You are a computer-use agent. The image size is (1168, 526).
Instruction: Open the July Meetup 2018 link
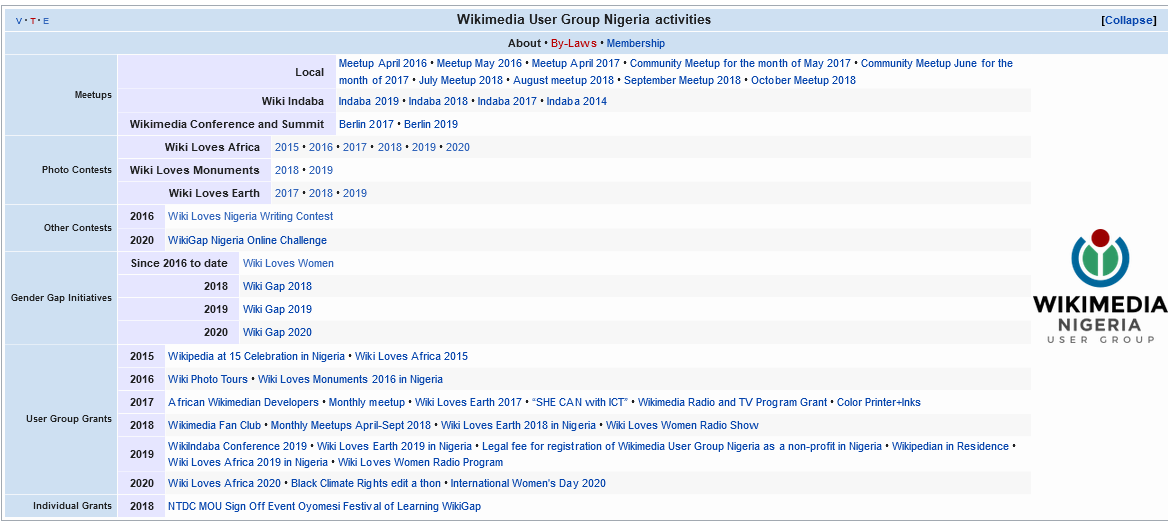pyautogui.click(x=460, y=80)
